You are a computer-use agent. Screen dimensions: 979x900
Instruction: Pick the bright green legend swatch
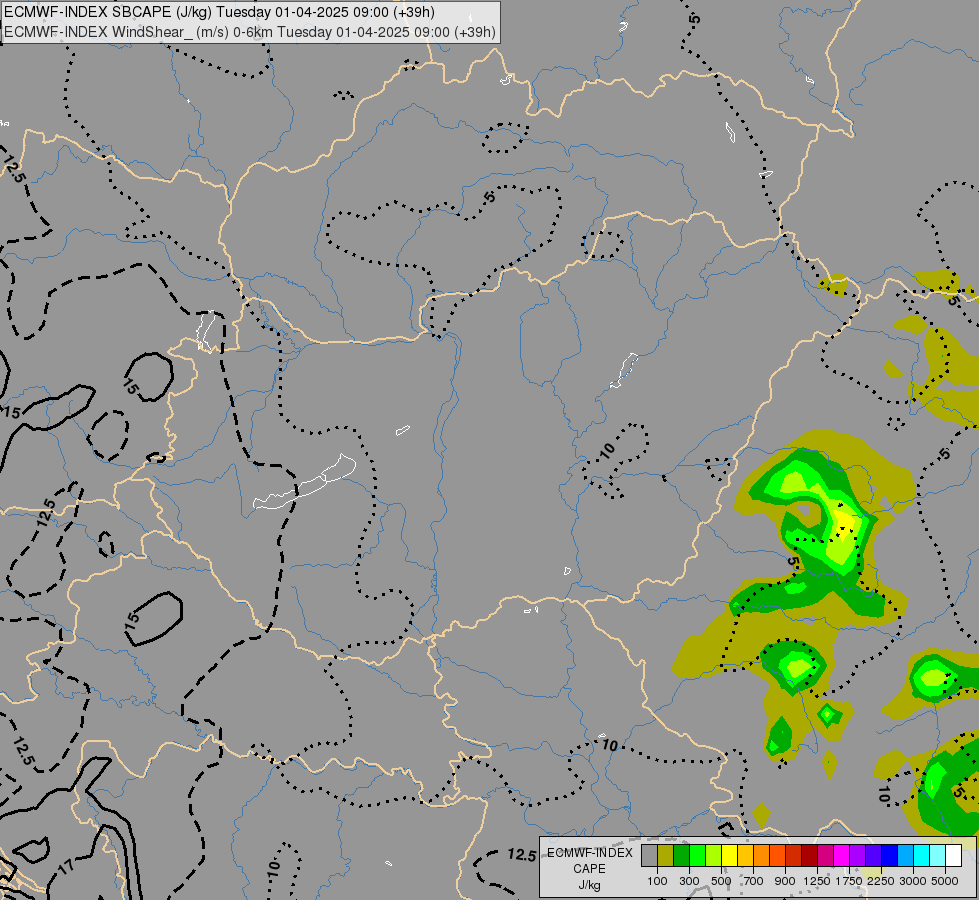pos(697,856)
